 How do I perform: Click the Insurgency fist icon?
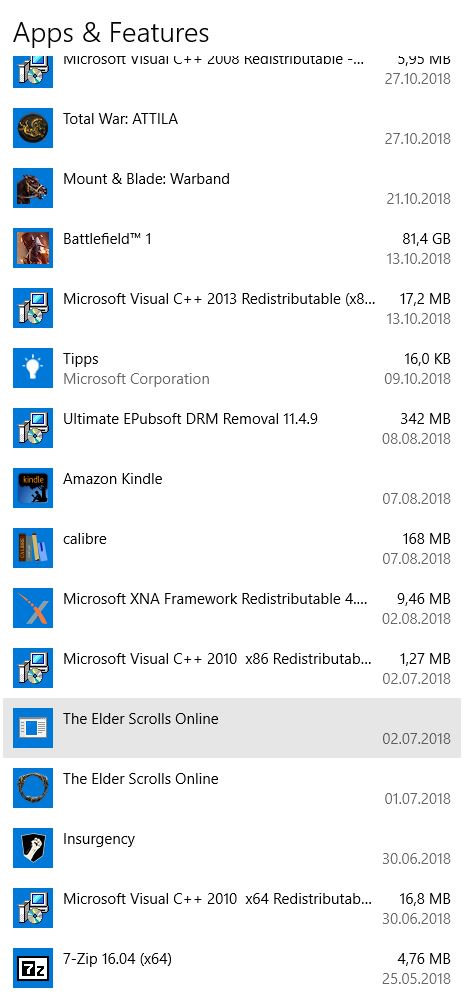point(32,848)
